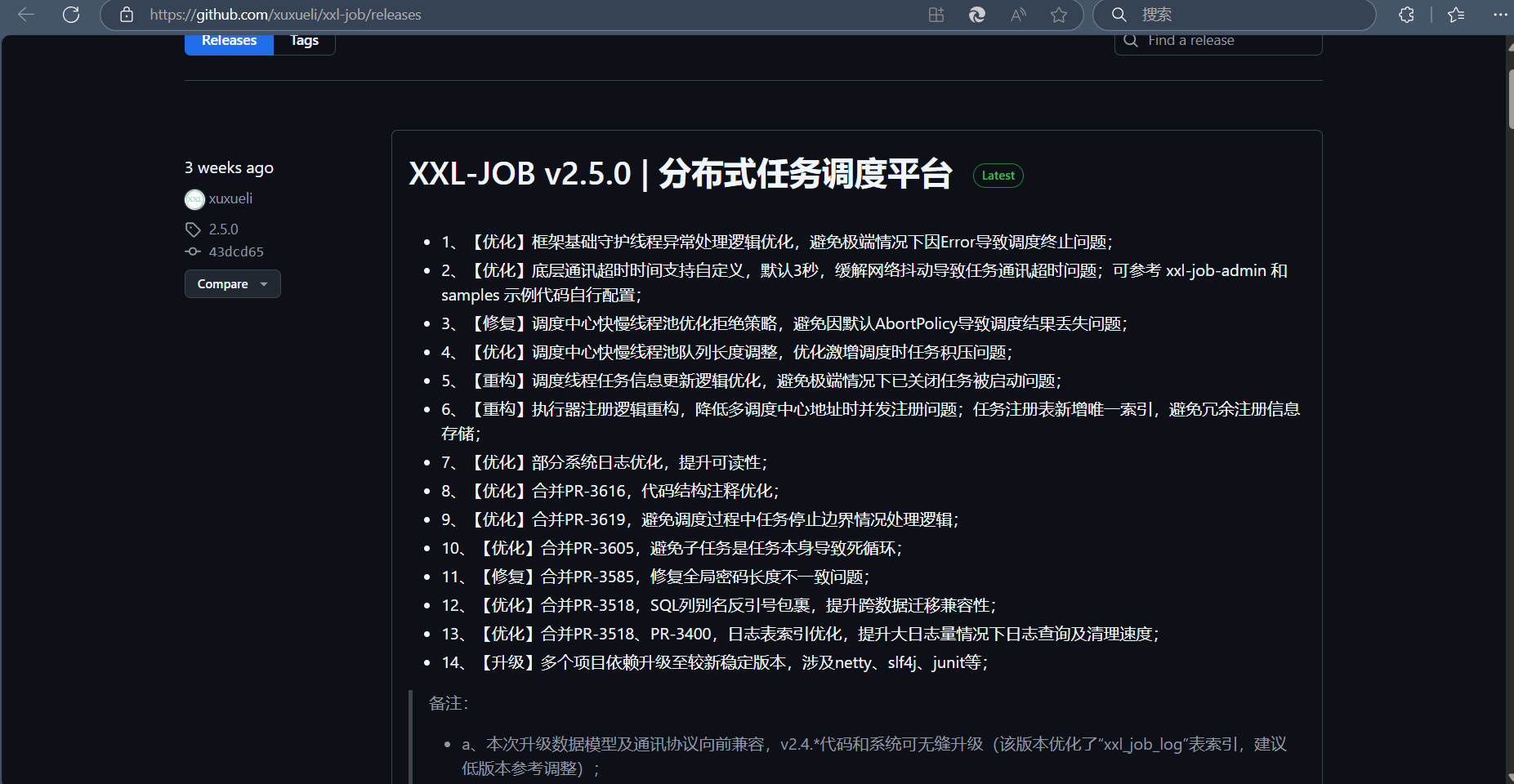Click release note item 3 mentioning AbortPolicy
Viewport: 1514px width, 784px height.
click(x=784, y=323)
